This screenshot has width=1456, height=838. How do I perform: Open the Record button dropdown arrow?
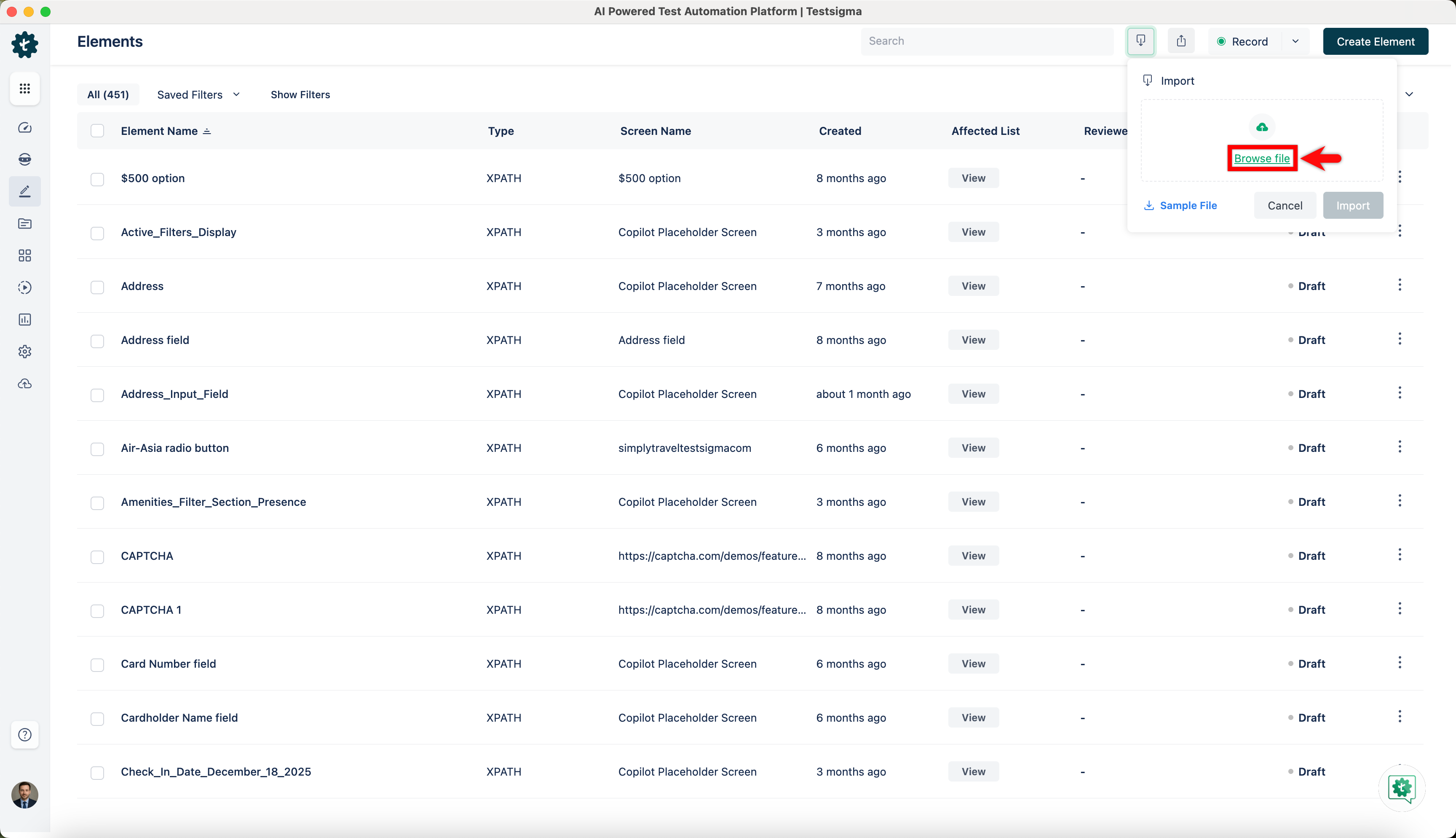coord(1295,41)
